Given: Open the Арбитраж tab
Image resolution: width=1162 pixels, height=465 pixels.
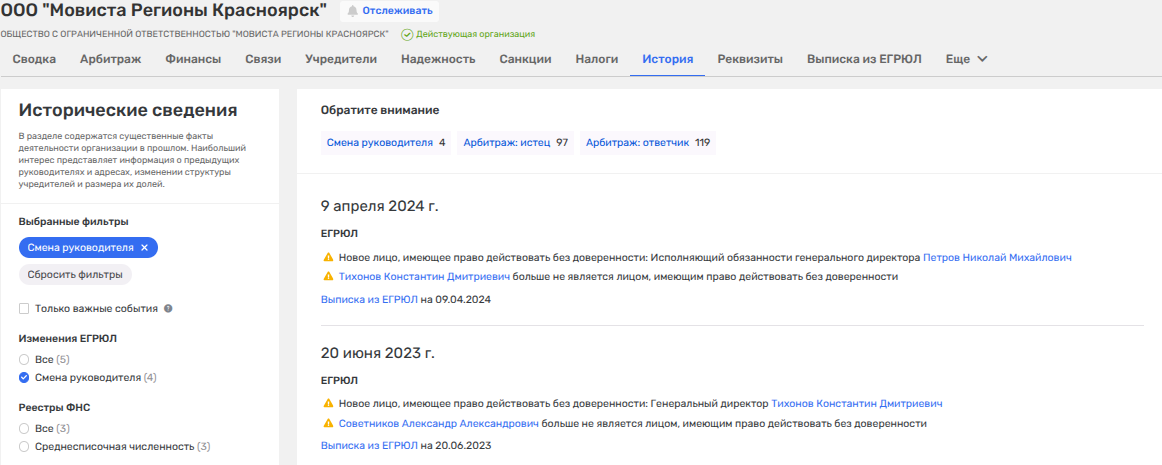Looking at the screenshot, I should 110,59.
